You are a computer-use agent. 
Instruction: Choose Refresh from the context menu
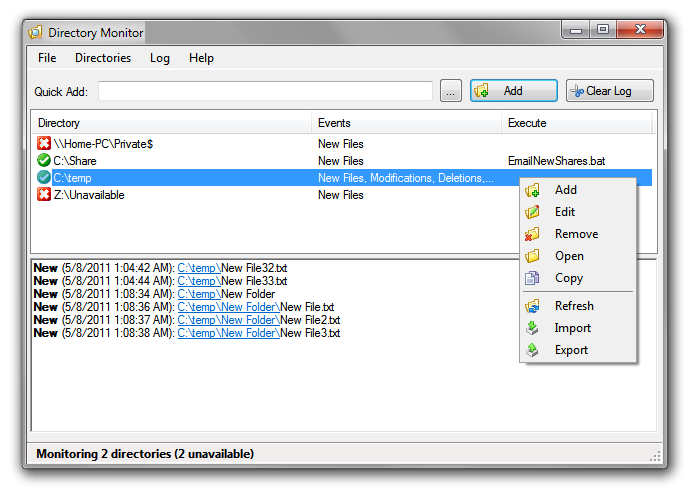coord(578,306)
